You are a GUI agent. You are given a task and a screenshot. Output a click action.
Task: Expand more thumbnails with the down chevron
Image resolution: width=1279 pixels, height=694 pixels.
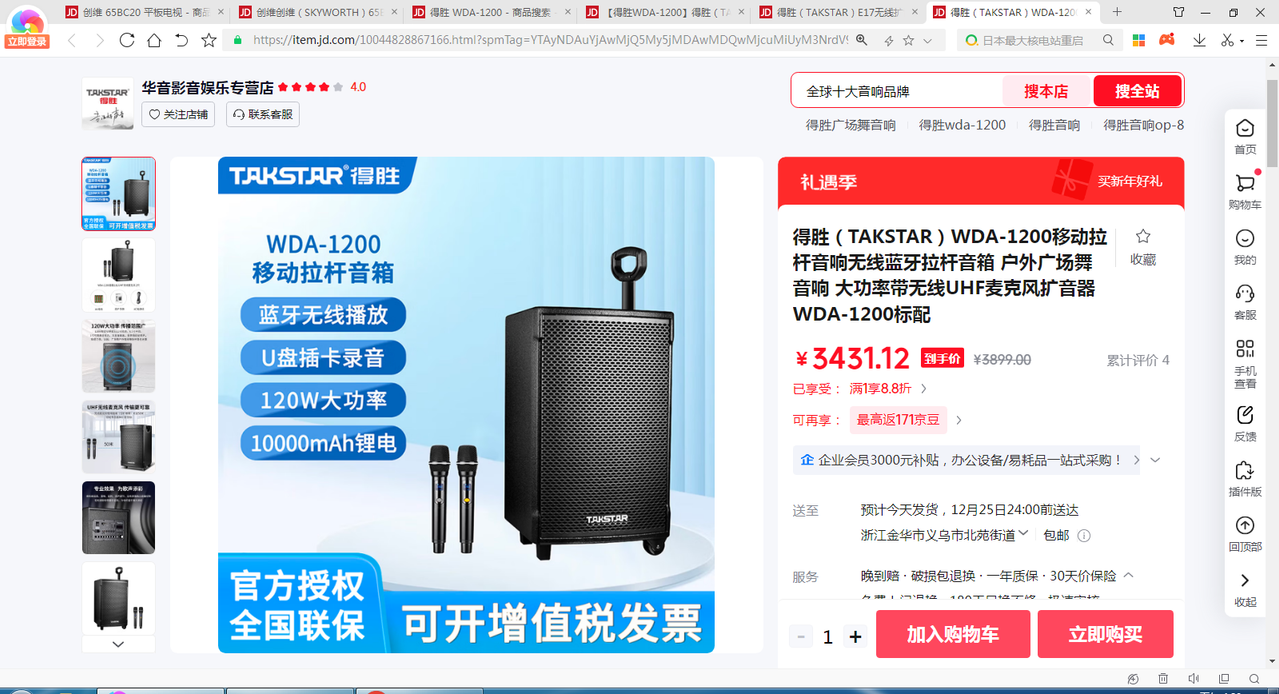click(118, 644)
